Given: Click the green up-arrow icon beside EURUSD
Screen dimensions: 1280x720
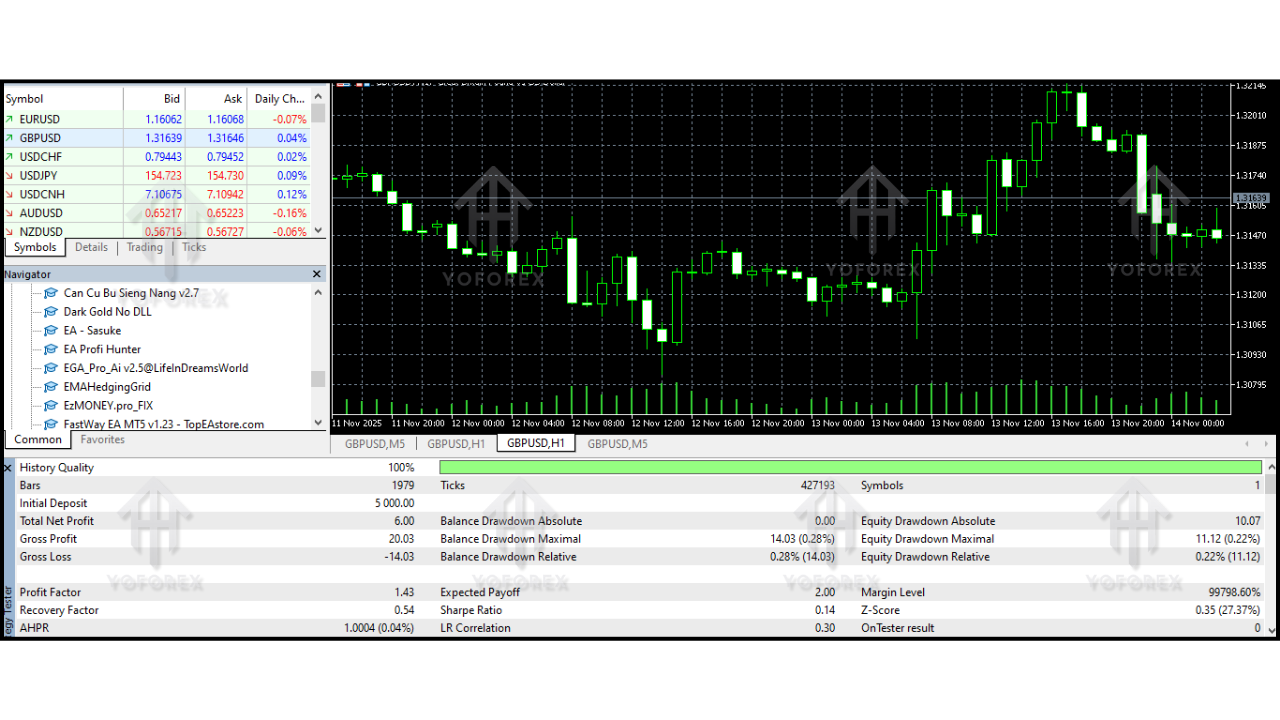Looking at the screenshot, I should click(x=10, y=119).
